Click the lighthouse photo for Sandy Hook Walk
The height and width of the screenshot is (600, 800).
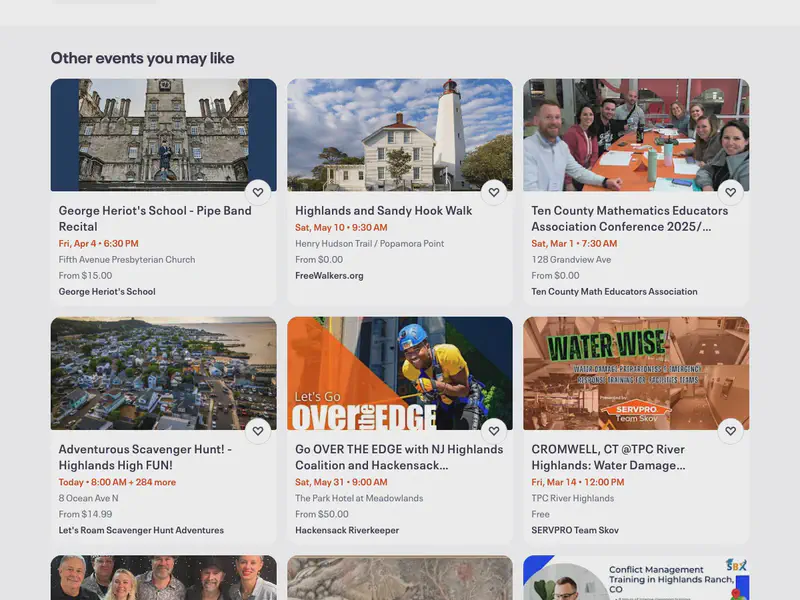point(400,135)
